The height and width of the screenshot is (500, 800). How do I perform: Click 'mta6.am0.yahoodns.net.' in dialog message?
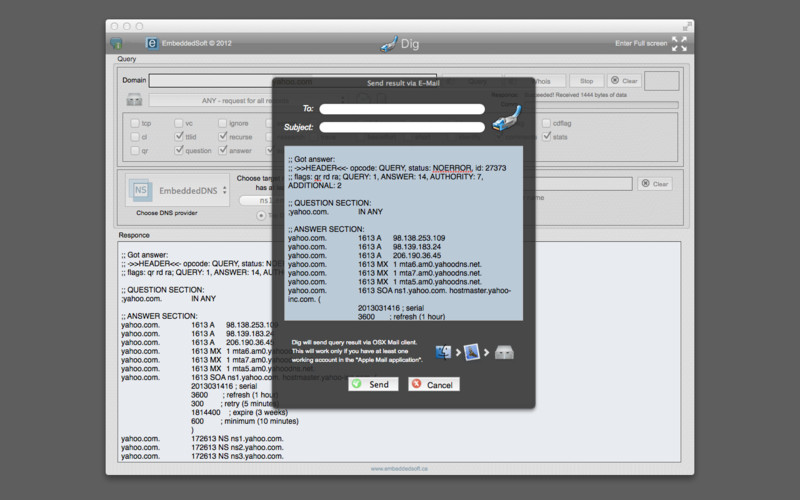coord(440,264)
